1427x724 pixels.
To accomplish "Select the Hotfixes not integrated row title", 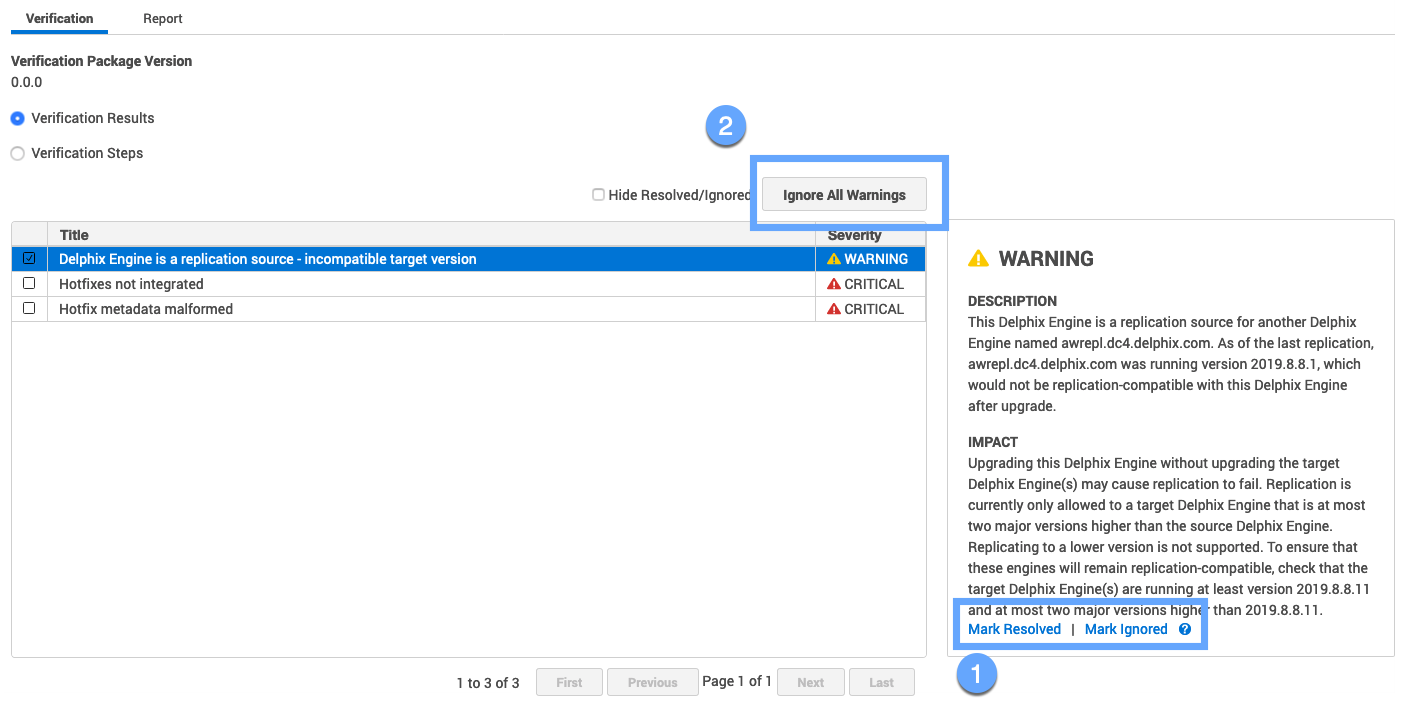I will (131, 284).
